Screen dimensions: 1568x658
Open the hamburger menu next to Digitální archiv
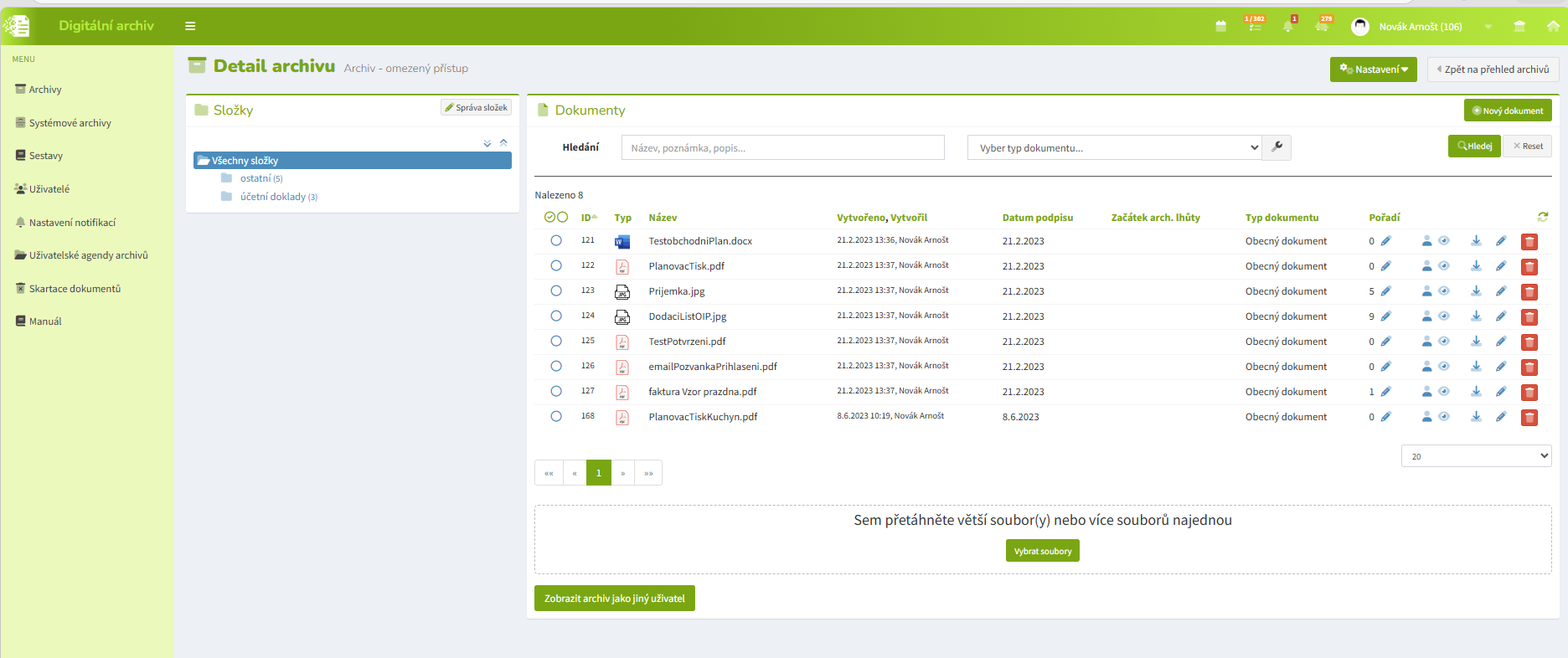tap(190, 26)
